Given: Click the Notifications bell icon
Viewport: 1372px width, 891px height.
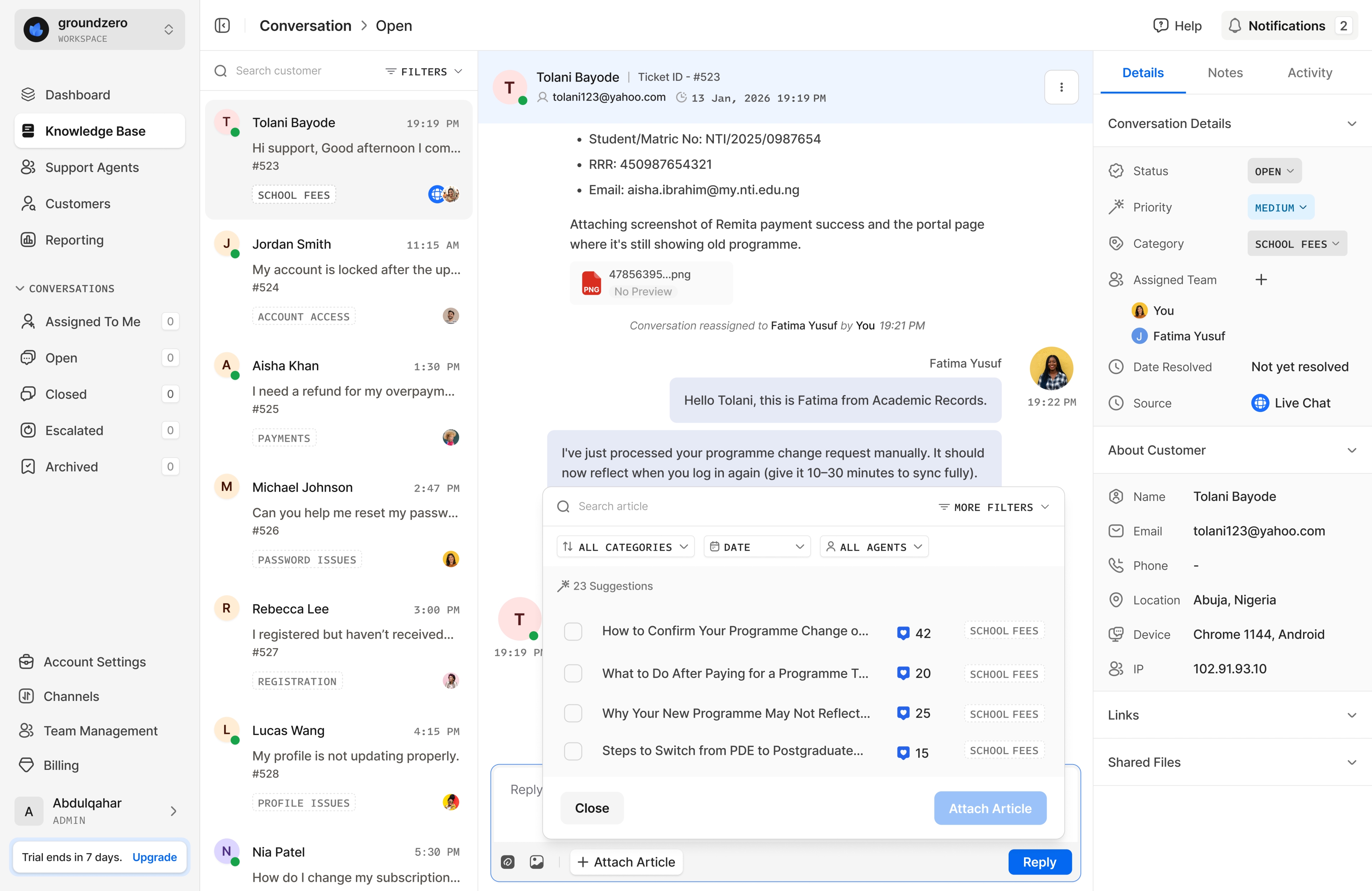Looking at the screenshot, I should (1234, 25).
